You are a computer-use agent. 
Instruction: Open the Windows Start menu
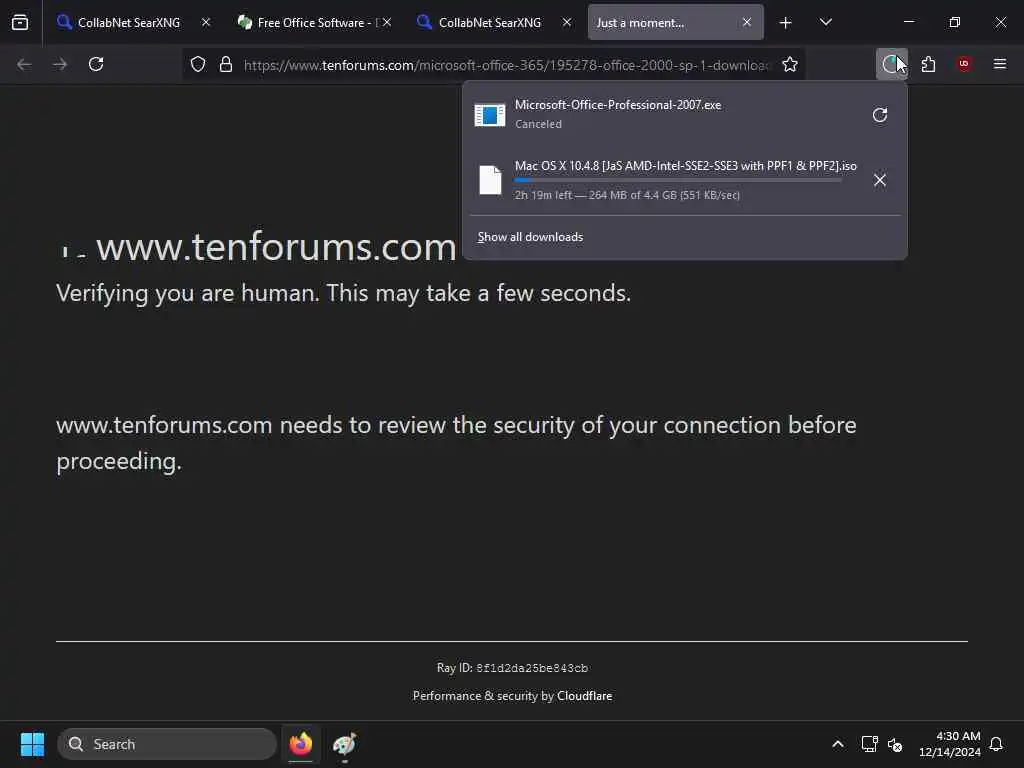pyautogui.click(x=32, y=744)
